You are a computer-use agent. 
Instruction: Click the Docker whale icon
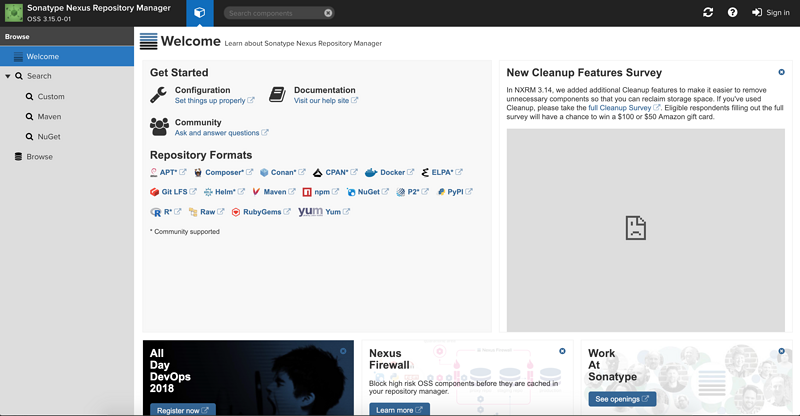click(x=371, y=173)
